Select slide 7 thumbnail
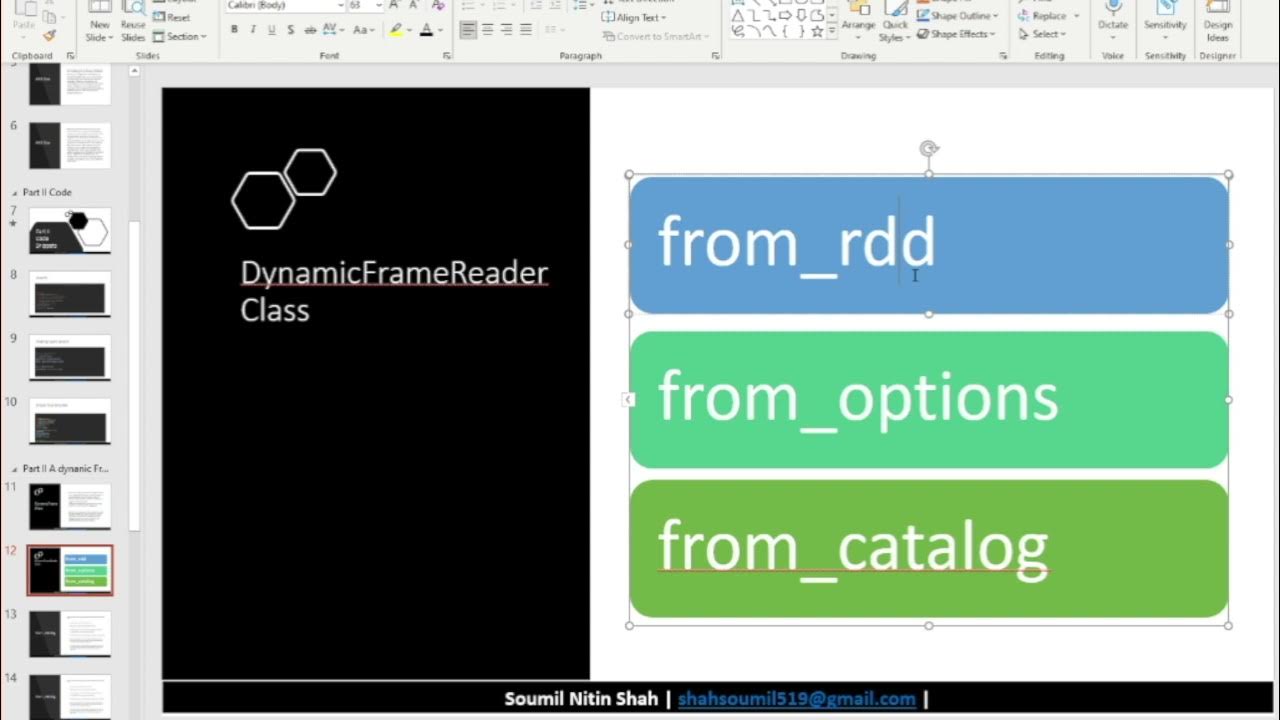Image resolution: width=1280 pixels, height=720 pixels. pos(70,230)
